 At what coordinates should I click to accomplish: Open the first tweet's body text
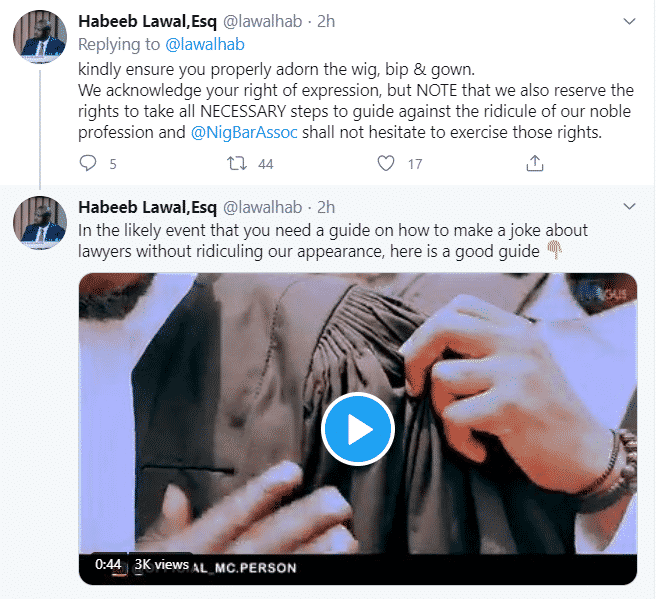click(x=350, y=100)
